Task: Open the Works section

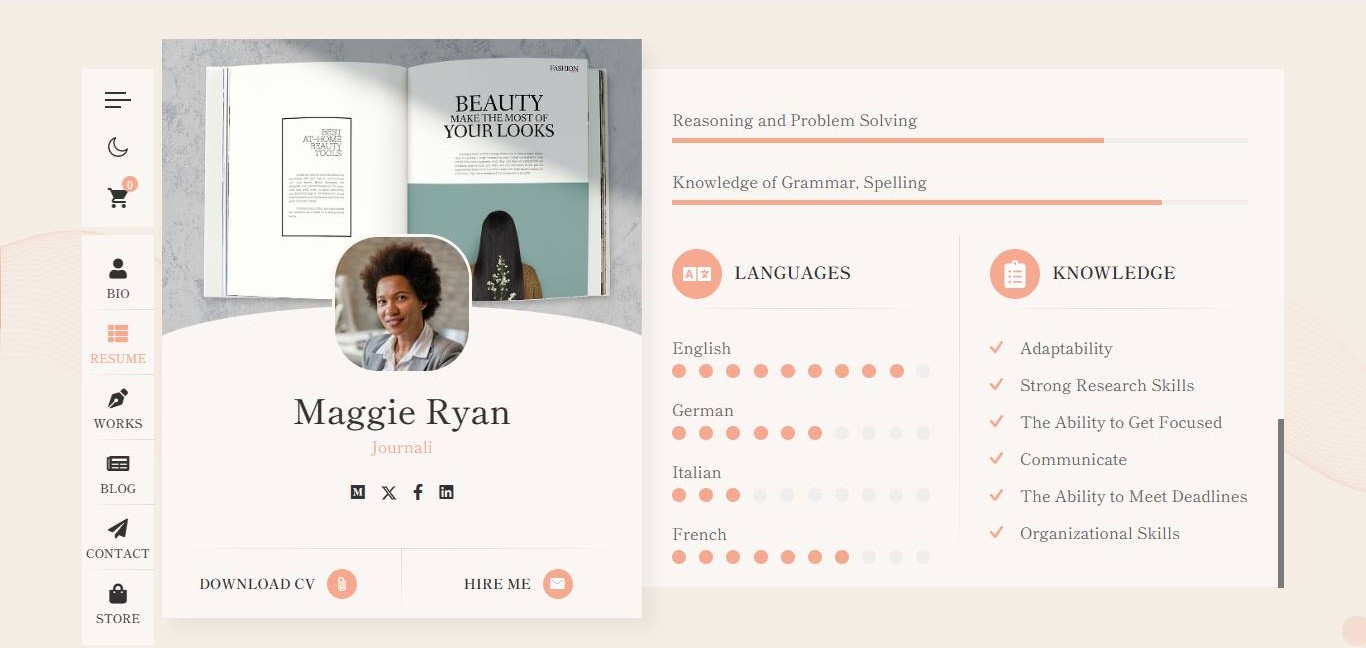Action: (x=118, y=408)
